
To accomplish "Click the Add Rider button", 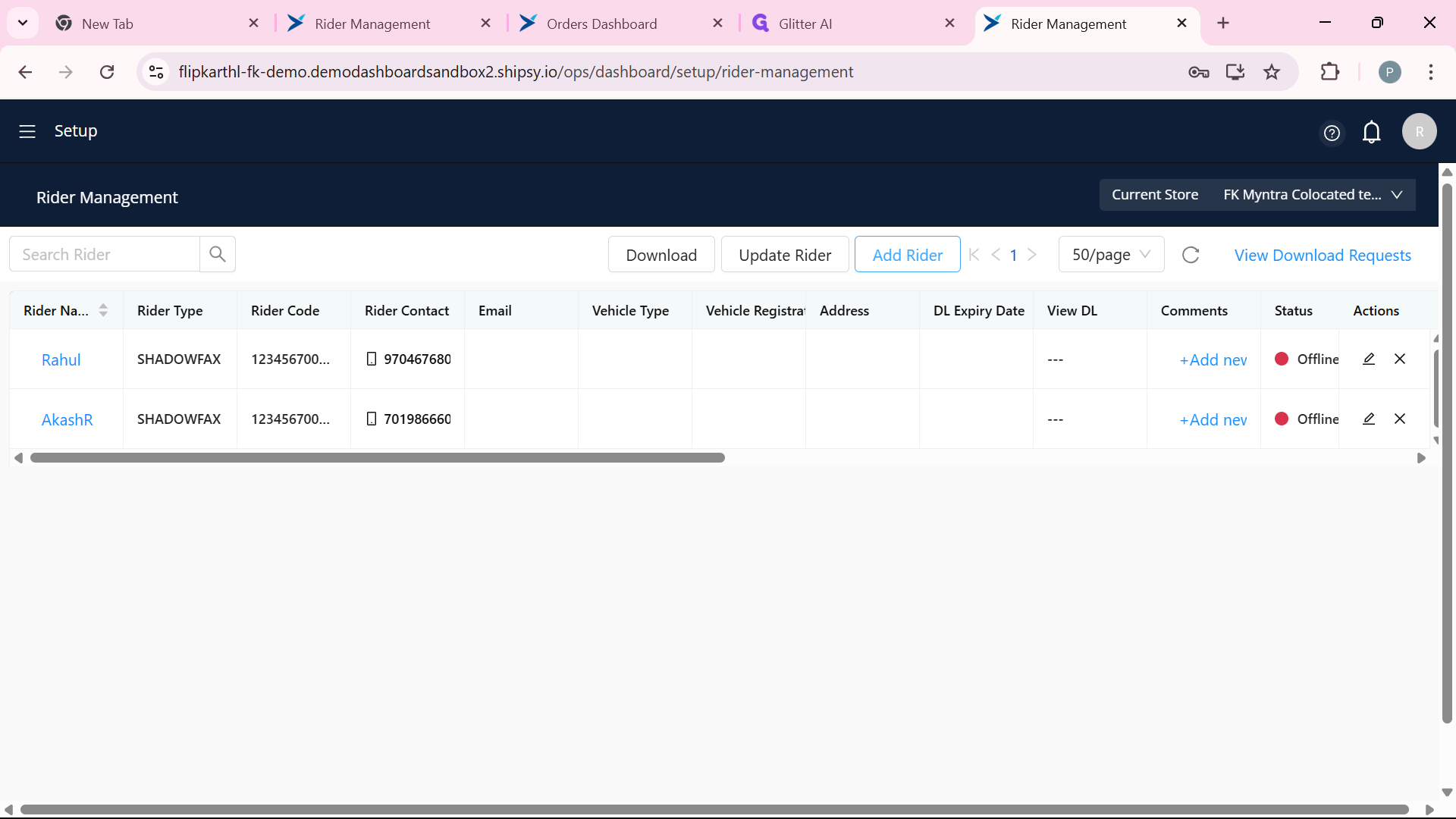I will [x=907, y=255].
